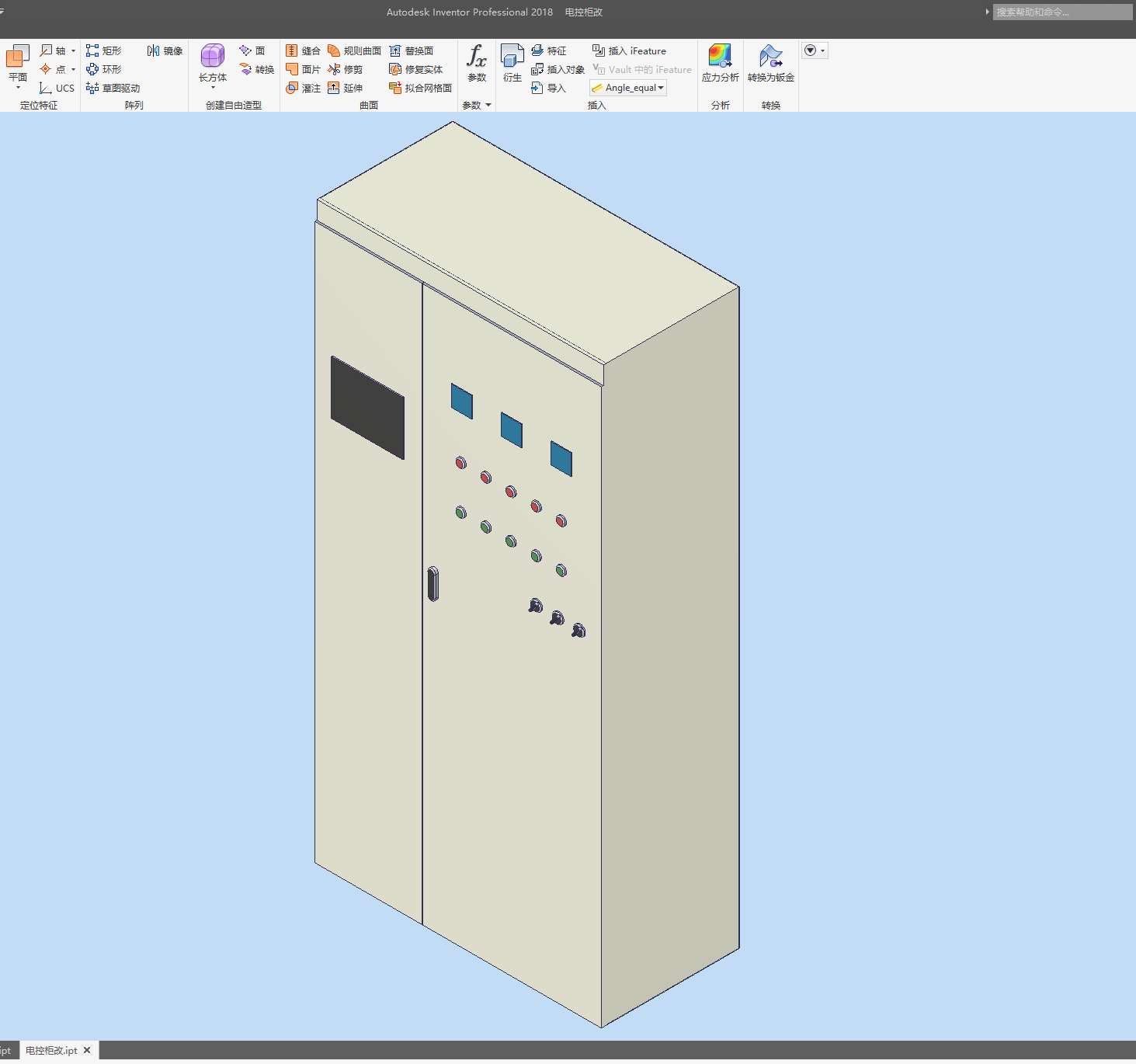This screenshot has width=1136, height=1064.
Task: Click the dark display screen on cabinet door
Action: point(367,408)
